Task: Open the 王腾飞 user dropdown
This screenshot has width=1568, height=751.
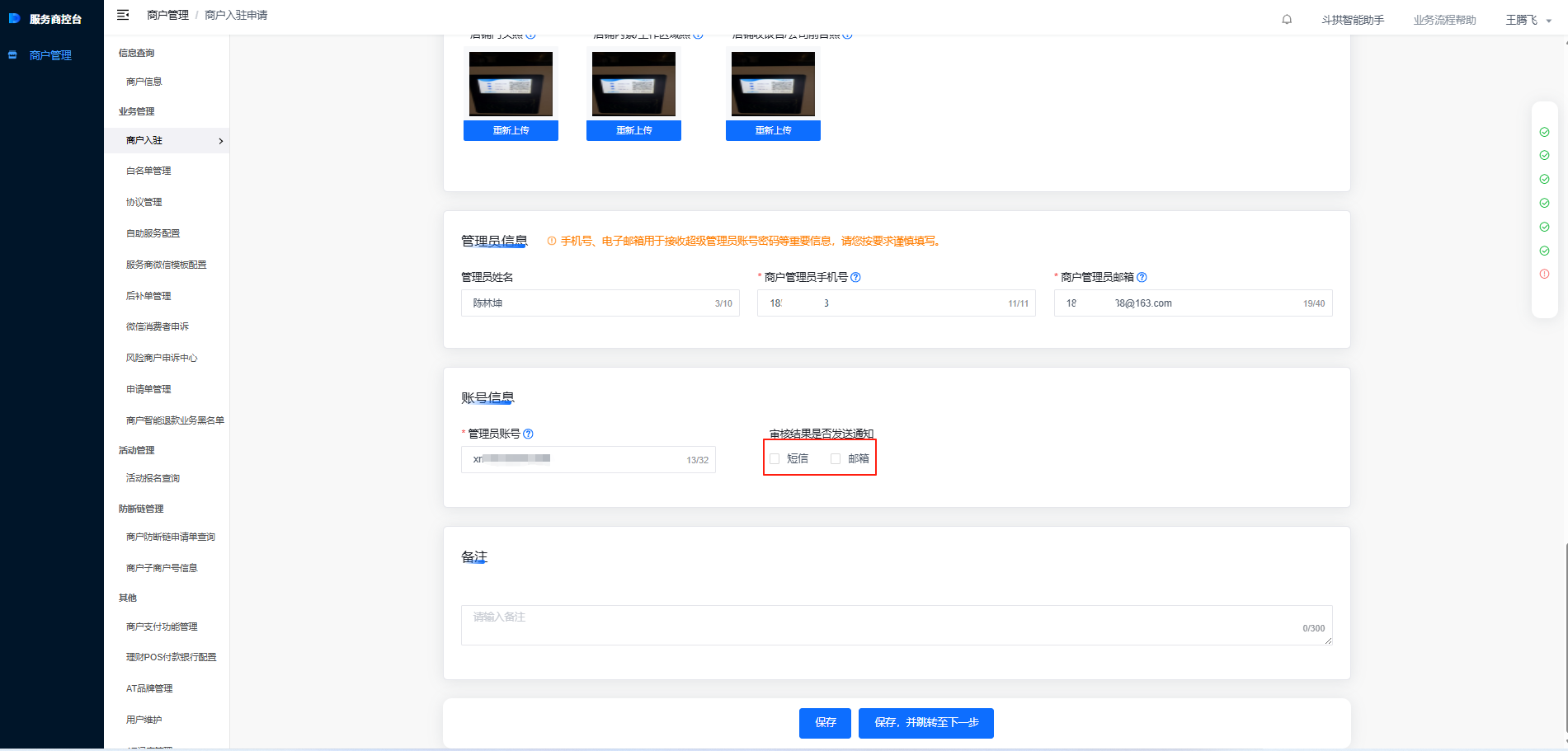Action: pyautogui.click(x=1528, y=20)
